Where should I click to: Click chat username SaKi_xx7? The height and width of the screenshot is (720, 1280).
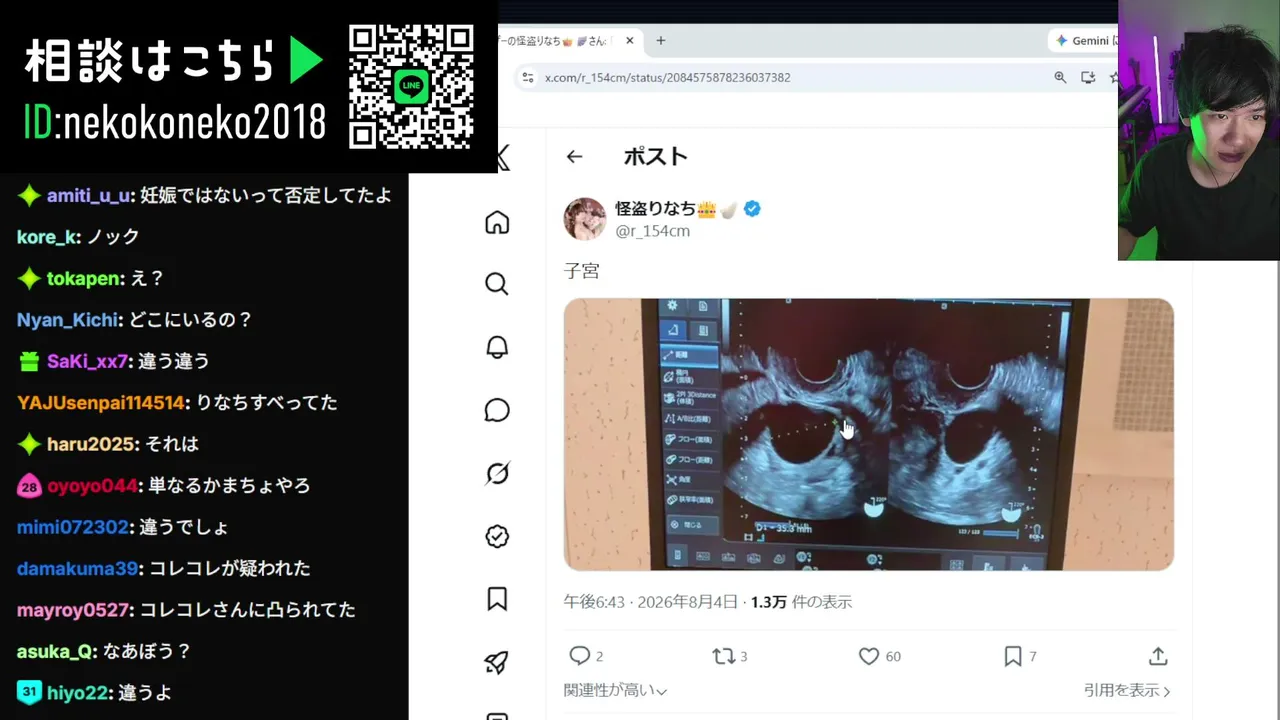pos(88,361)
